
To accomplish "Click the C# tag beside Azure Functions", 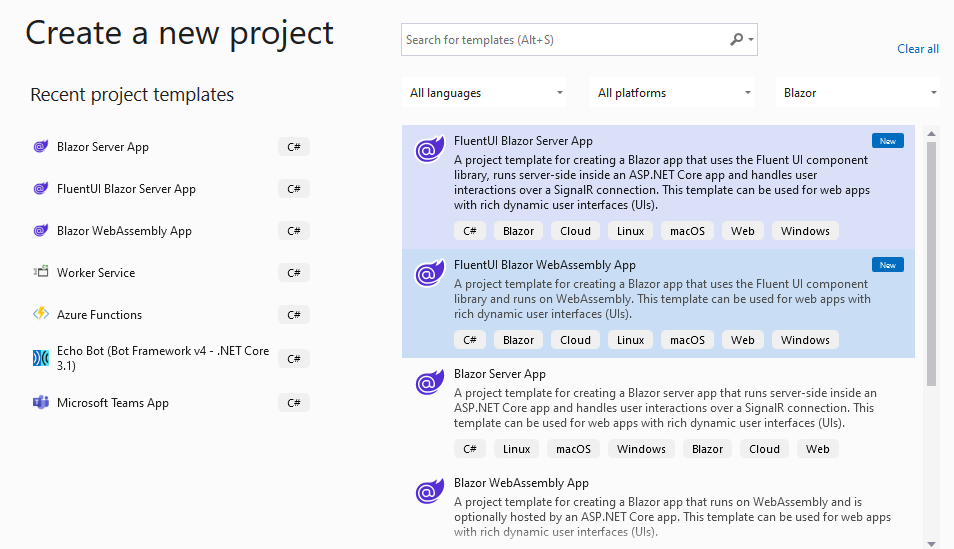I will tap(294, 315).
